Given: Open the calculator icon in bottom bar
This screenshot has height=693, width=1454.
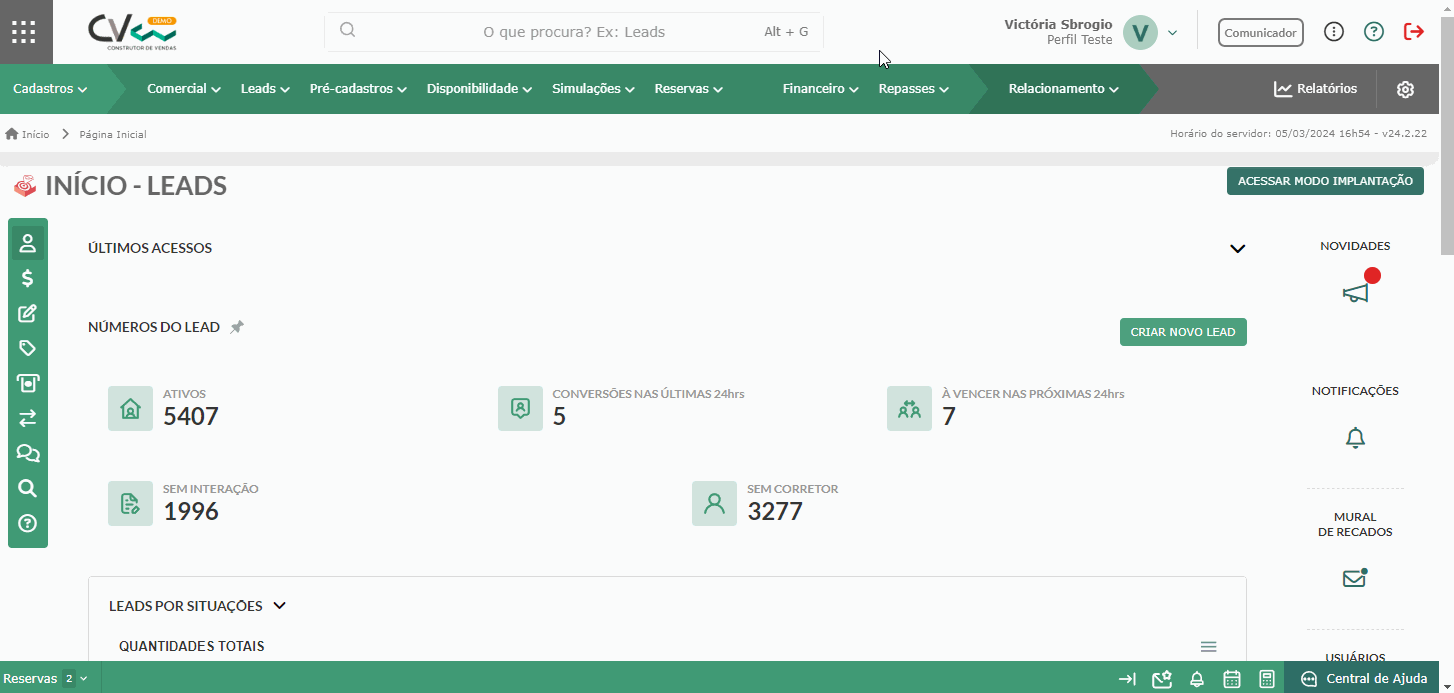Looking at the screenshot, I should [x=1267, y=679].
